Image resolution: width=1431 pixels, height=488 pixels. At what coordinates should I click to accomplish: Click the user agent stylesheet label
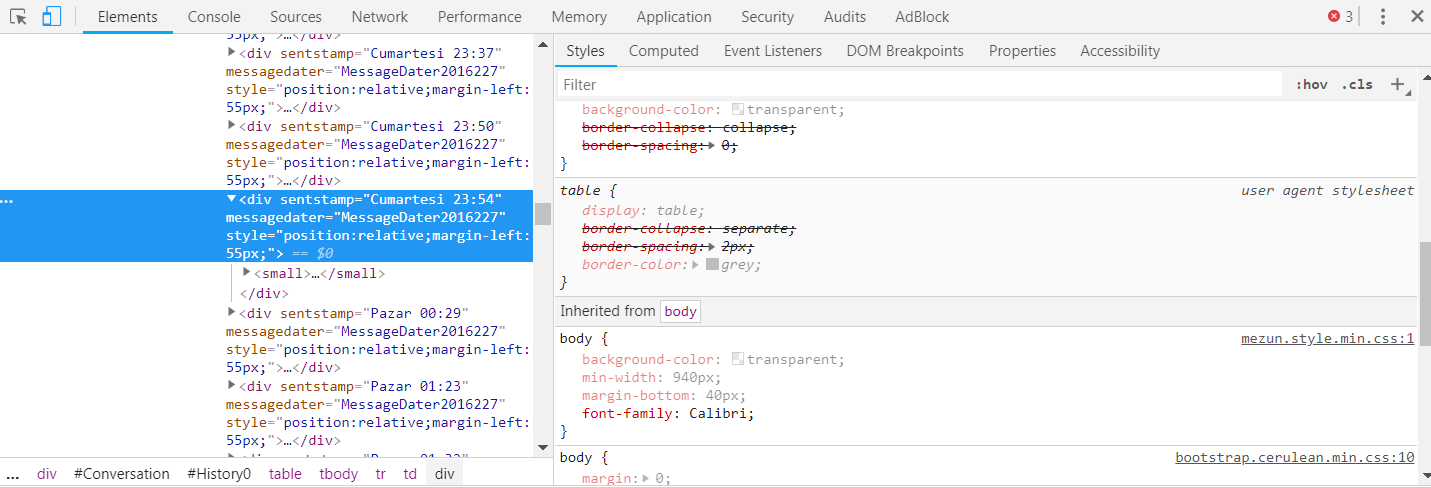pos(1328,190)
